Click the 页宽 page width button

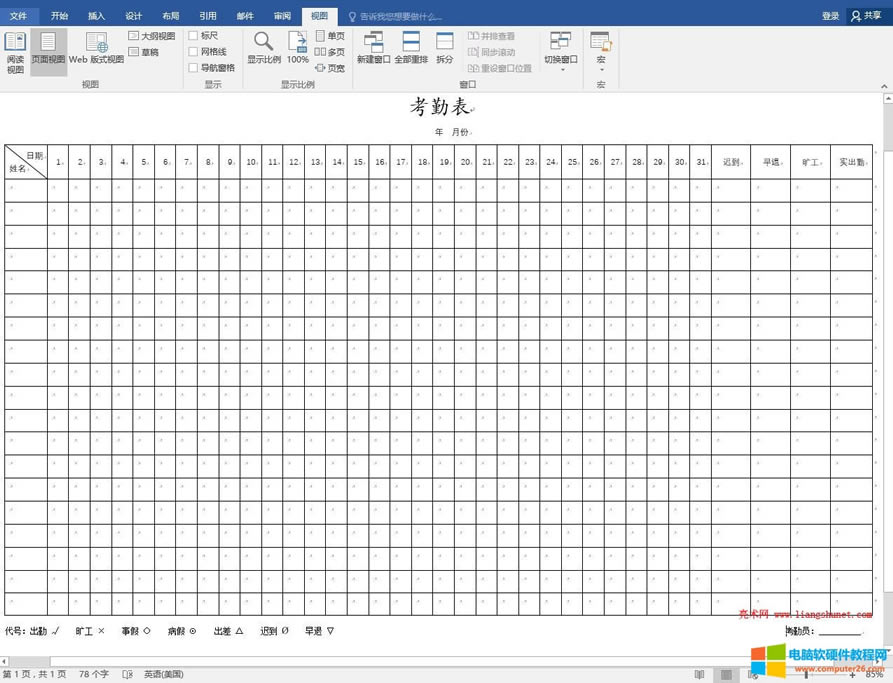pos(331,68)
